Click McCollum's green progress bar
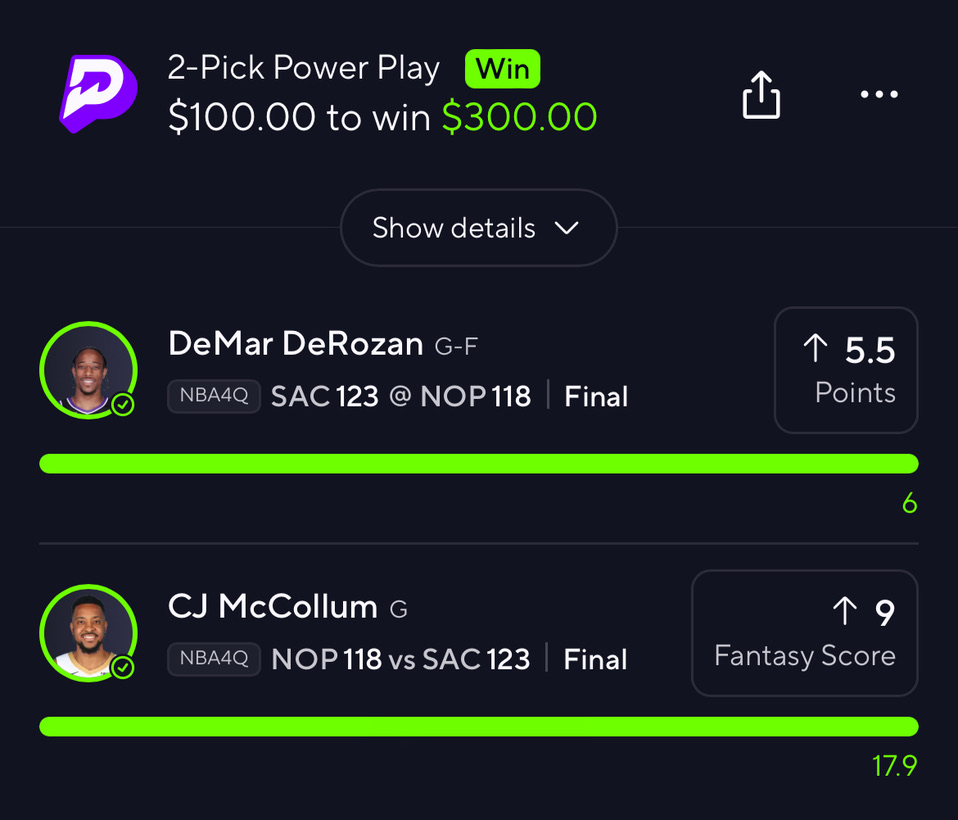This screenshot has height=820, width=958. [478, 726]
